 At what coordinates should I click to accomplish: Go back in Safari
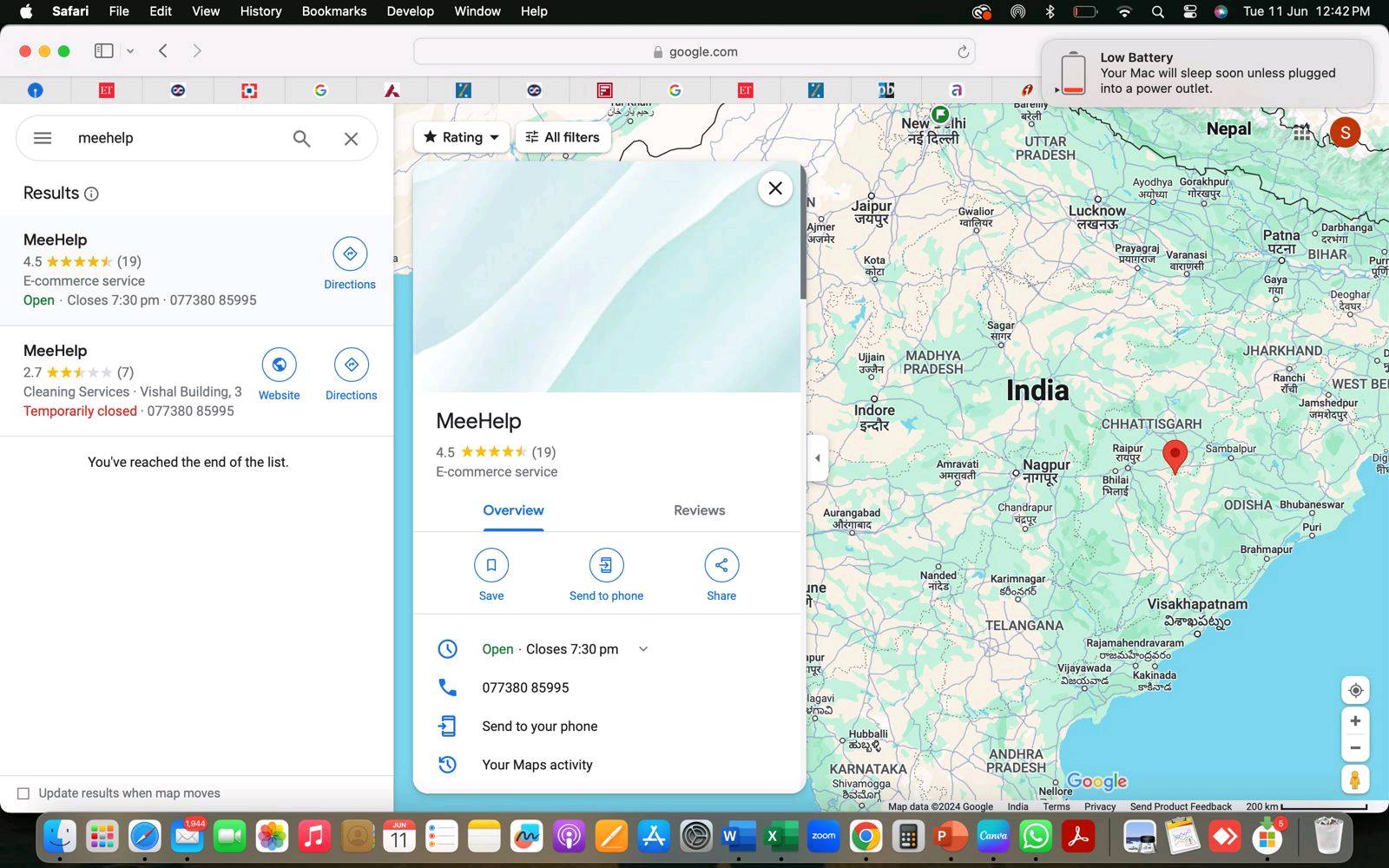pyautogui.click(x=163, y=51)
